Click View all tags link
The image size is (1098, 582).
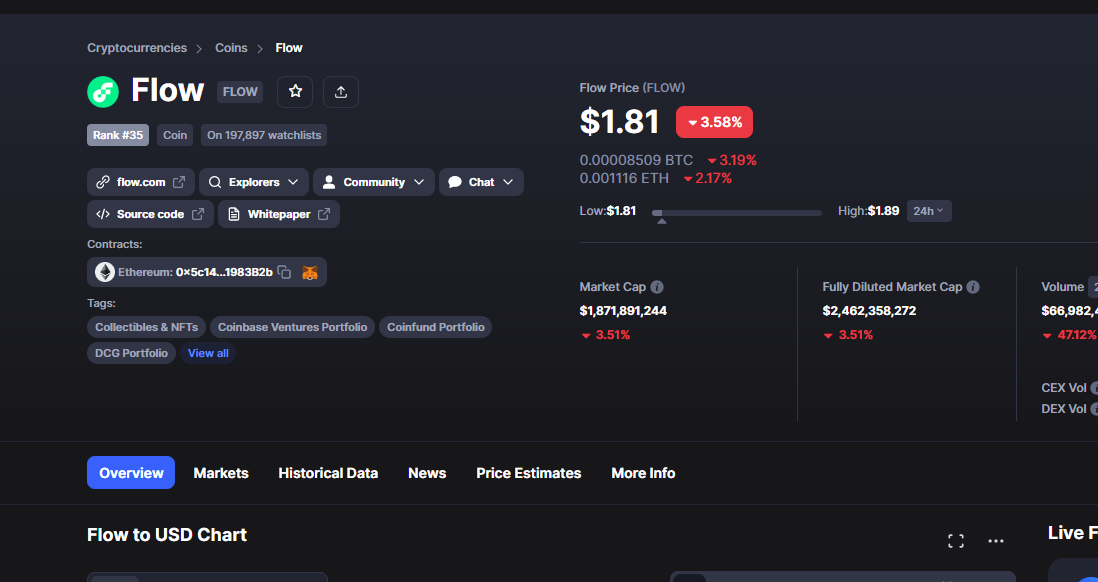(x=208, y=353)
